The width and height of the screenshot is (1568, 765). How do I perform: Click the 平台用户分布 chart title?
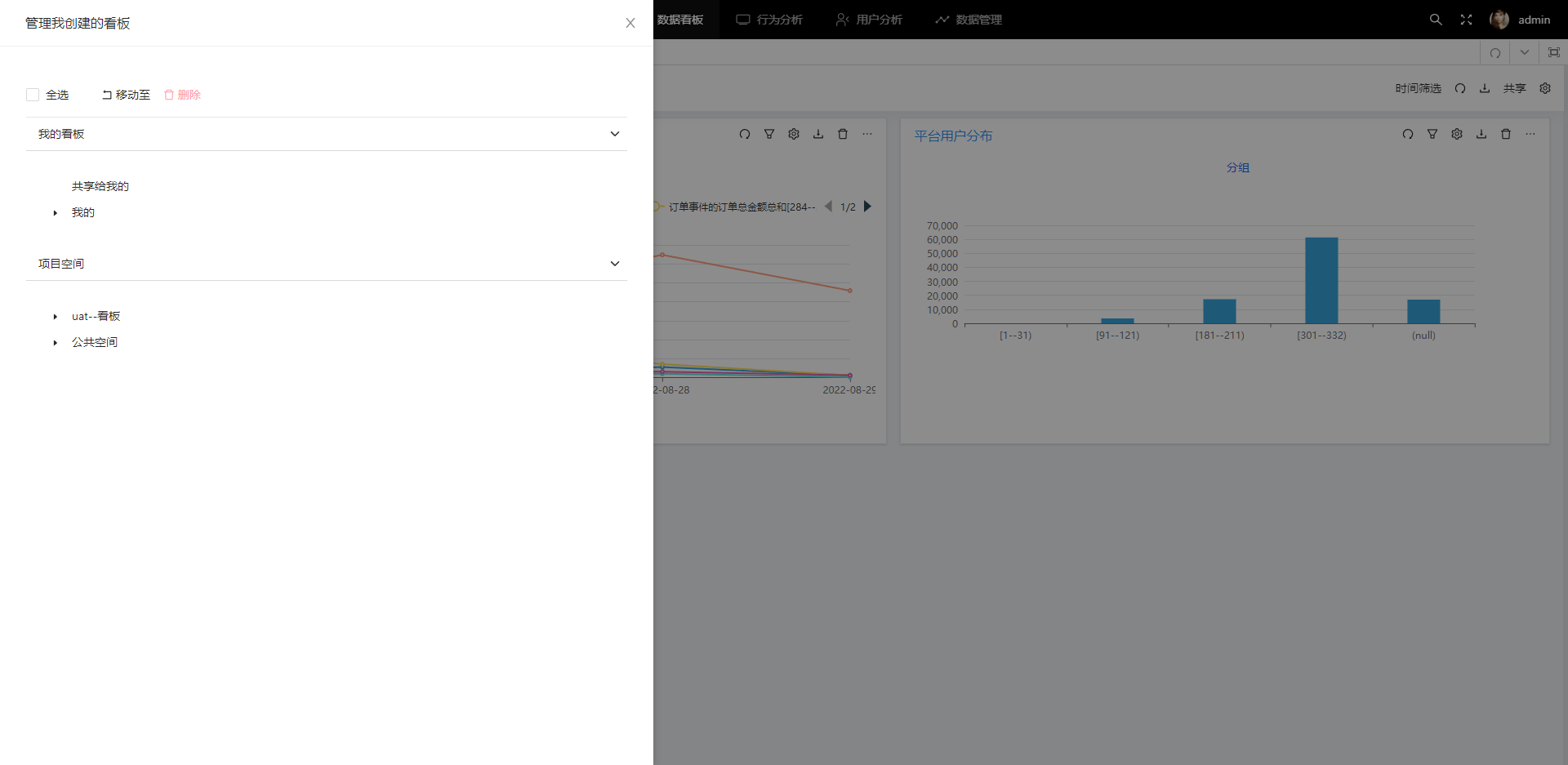click(953, 136)
